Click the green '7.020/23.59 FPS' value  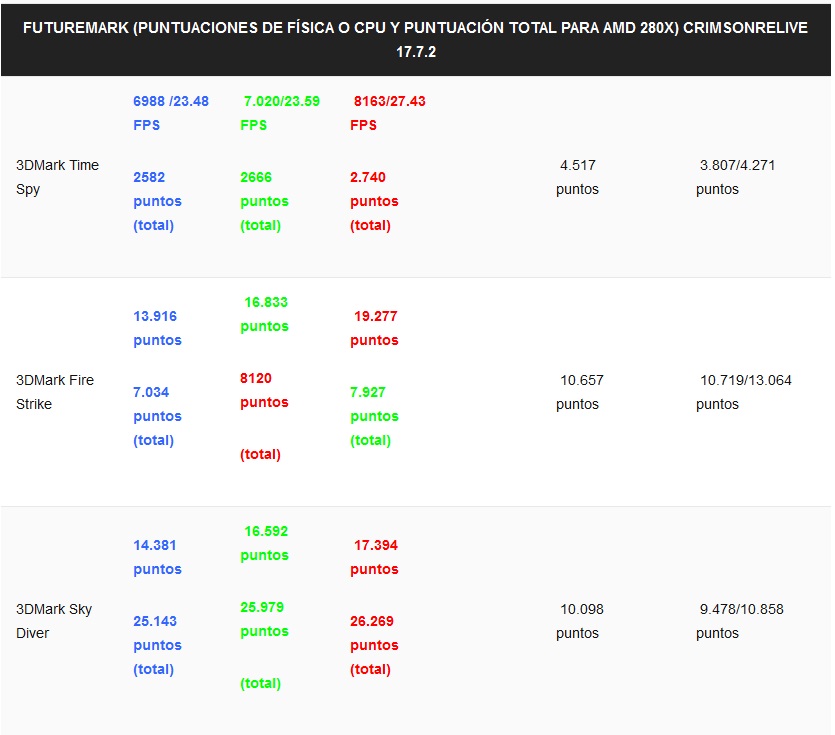point(280,113)
